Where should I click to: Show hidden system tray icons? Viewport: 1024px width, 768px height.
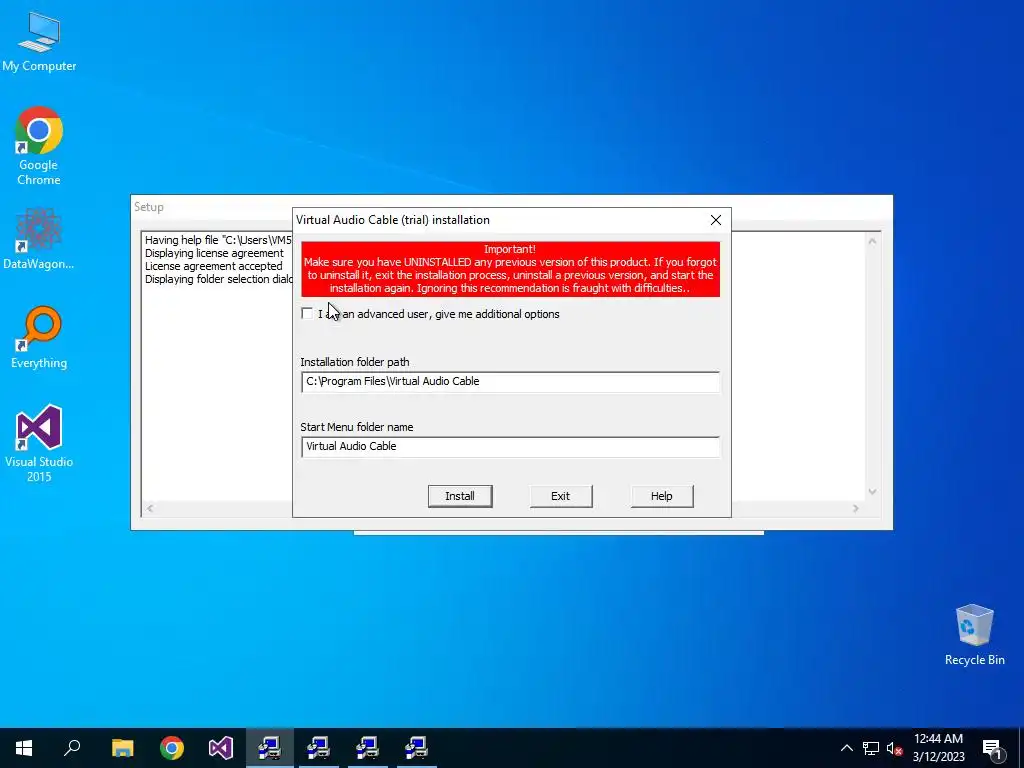coord(846,748)
